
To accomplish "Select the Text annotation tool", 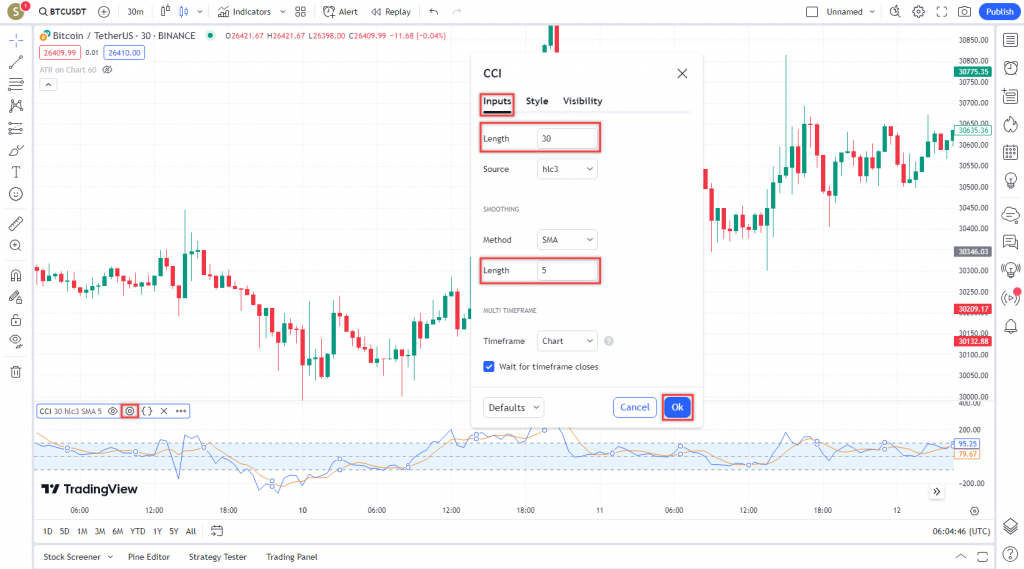I will [16, 172].
